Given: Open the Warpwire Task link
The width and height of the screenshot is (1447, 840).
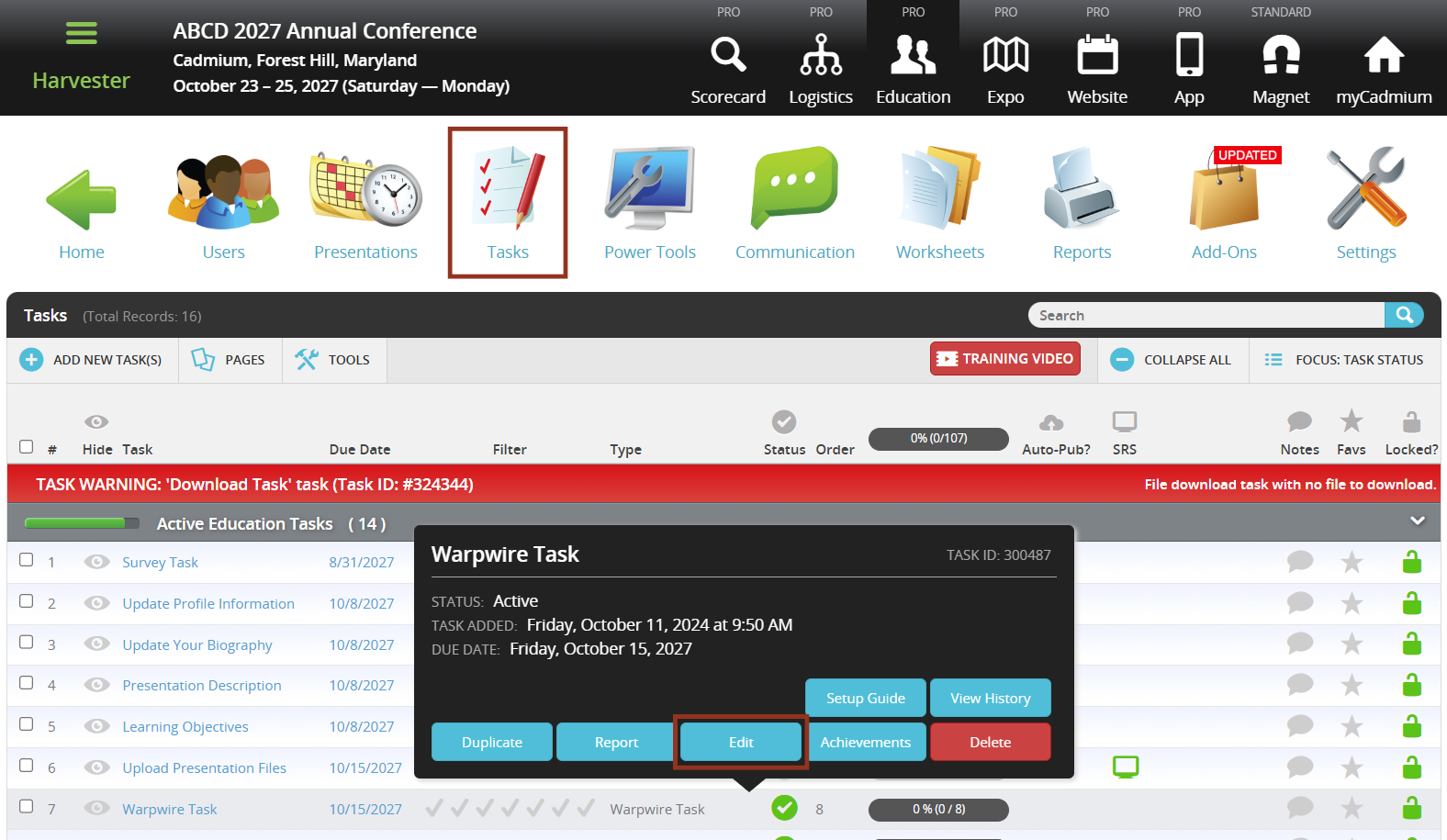Looking at the screenshot, I should coord(170,810).
